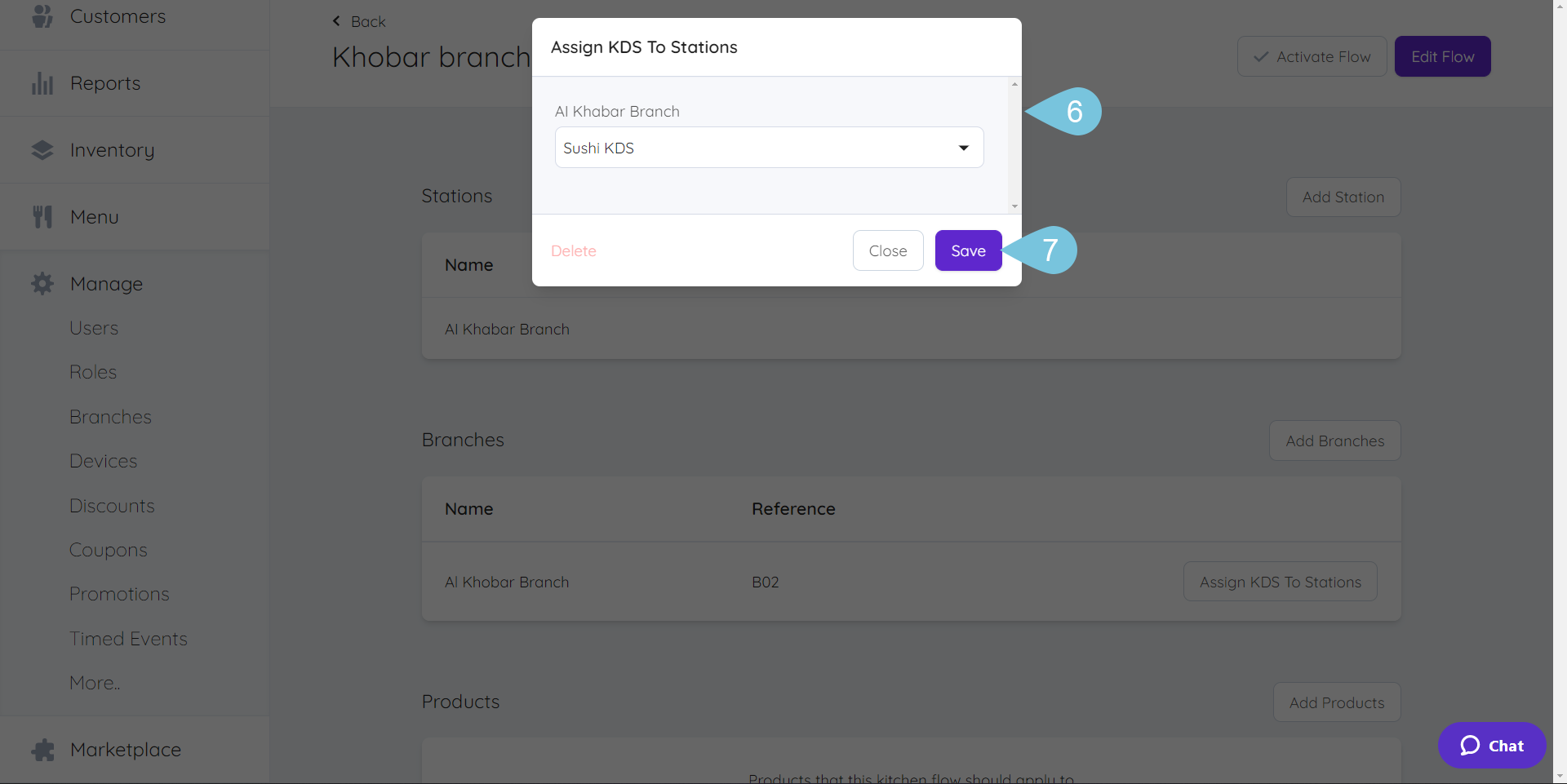
Task: Click the Customers people icon
Action: click(42, 16)
